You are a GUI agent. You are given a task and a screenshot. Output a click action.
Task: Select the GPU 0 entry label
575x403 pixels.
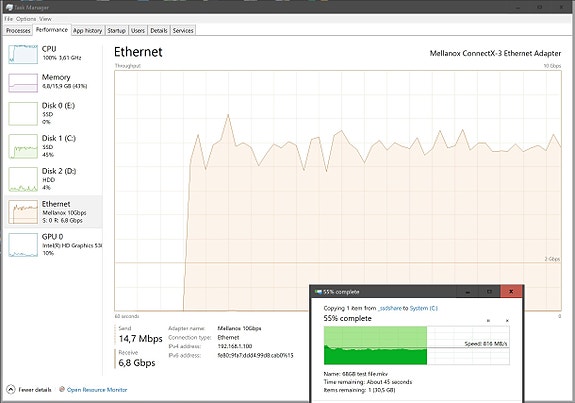point(52,237)
